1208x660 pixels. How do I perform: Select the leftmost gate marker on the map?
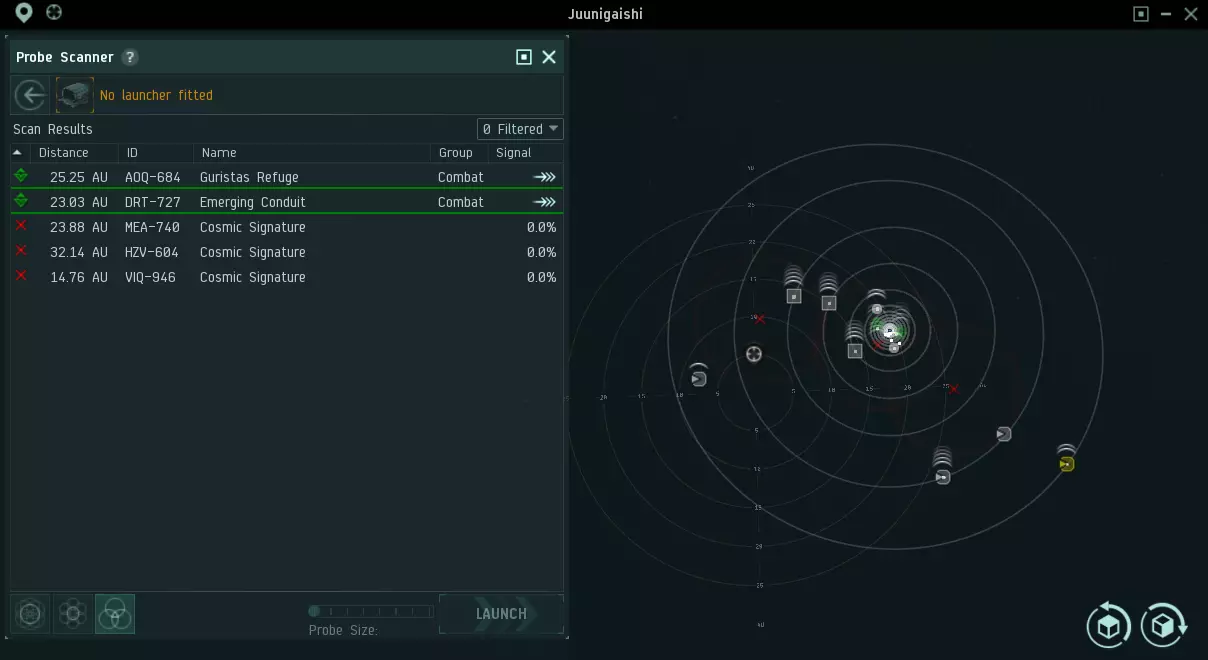699,379
